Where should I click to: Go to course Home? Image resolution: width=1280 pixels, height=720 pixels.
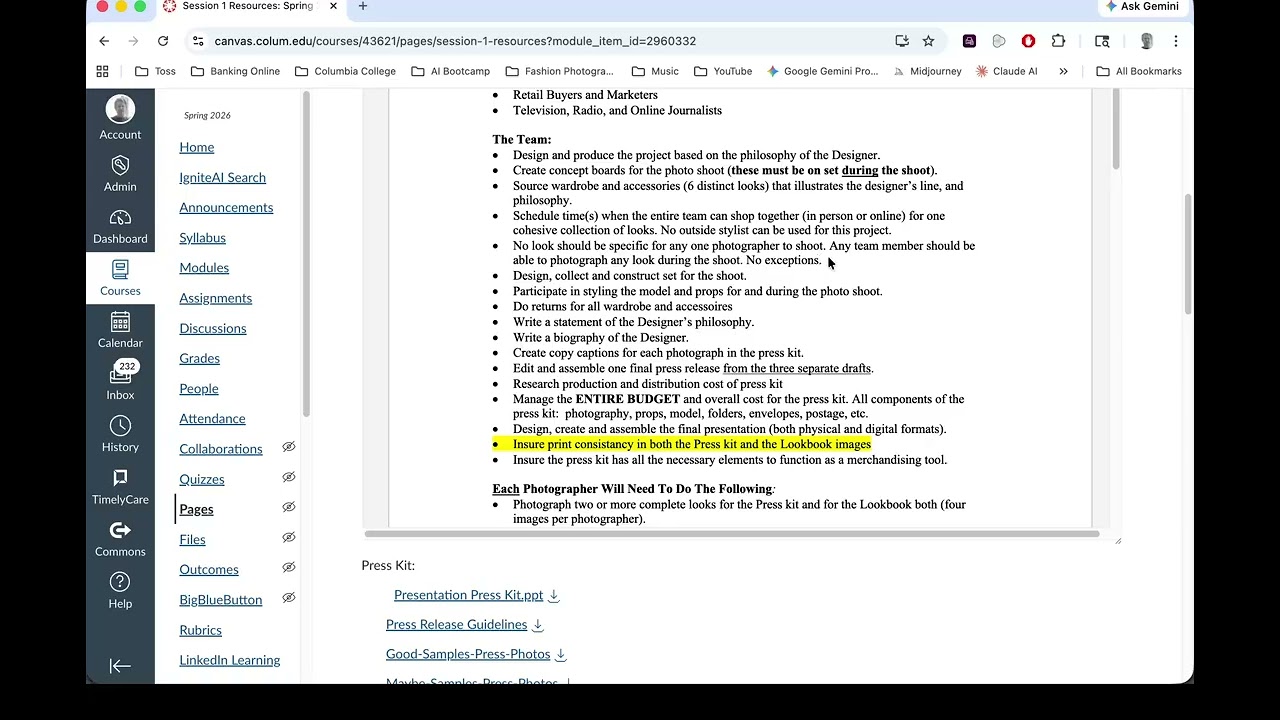coord(197,147)
